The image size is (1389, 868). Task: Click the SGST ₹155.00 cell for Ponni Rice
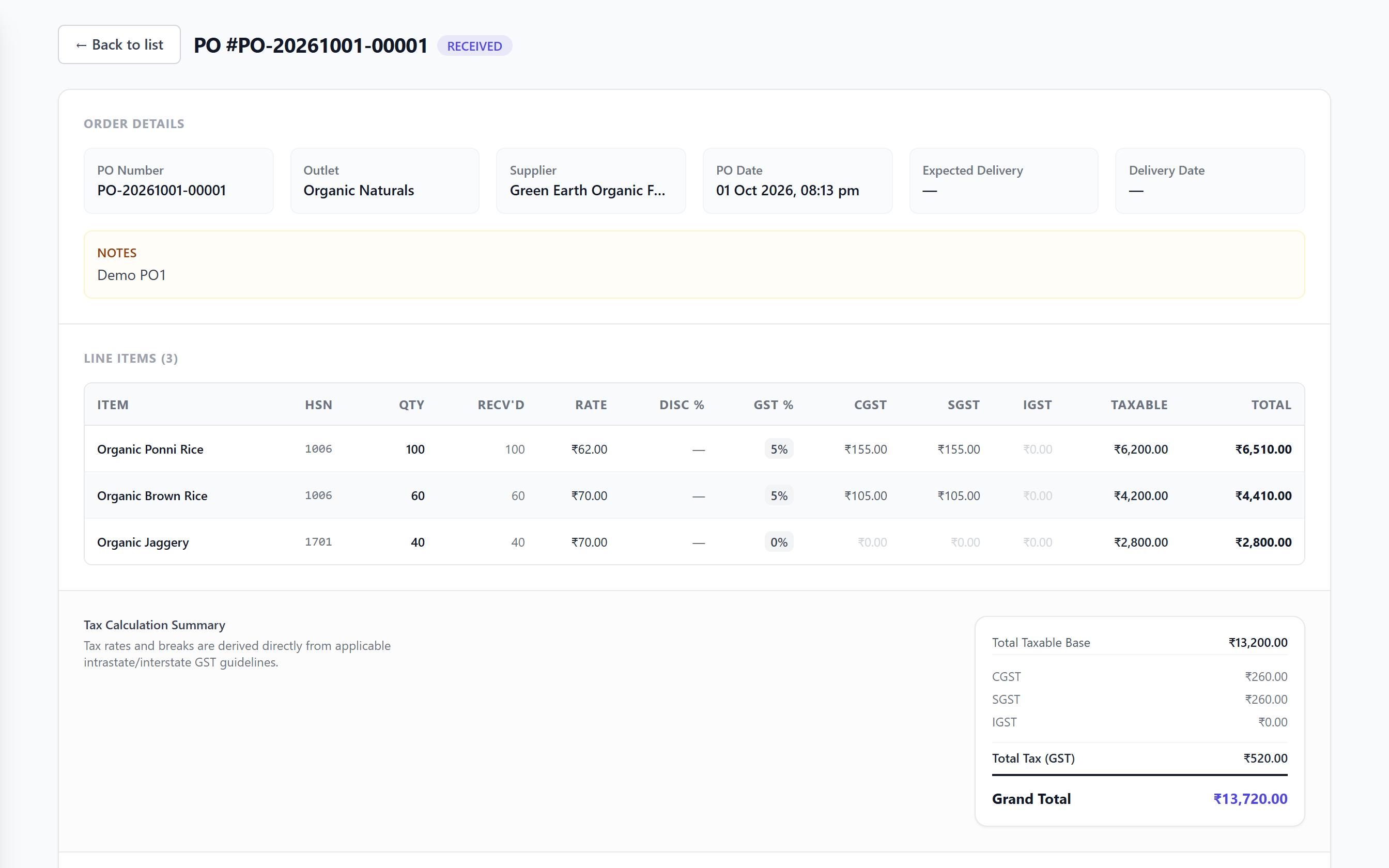tap(959, 449)
